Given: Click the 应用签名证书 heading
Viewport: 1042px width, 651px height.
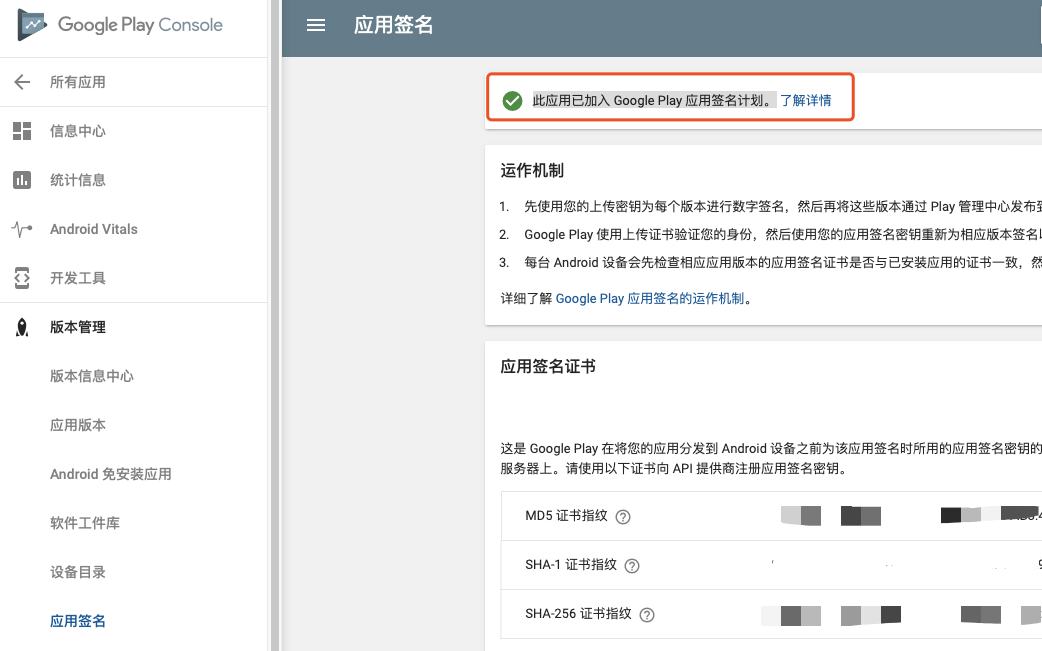Looking at the screenshot, I should pos(548,367).
